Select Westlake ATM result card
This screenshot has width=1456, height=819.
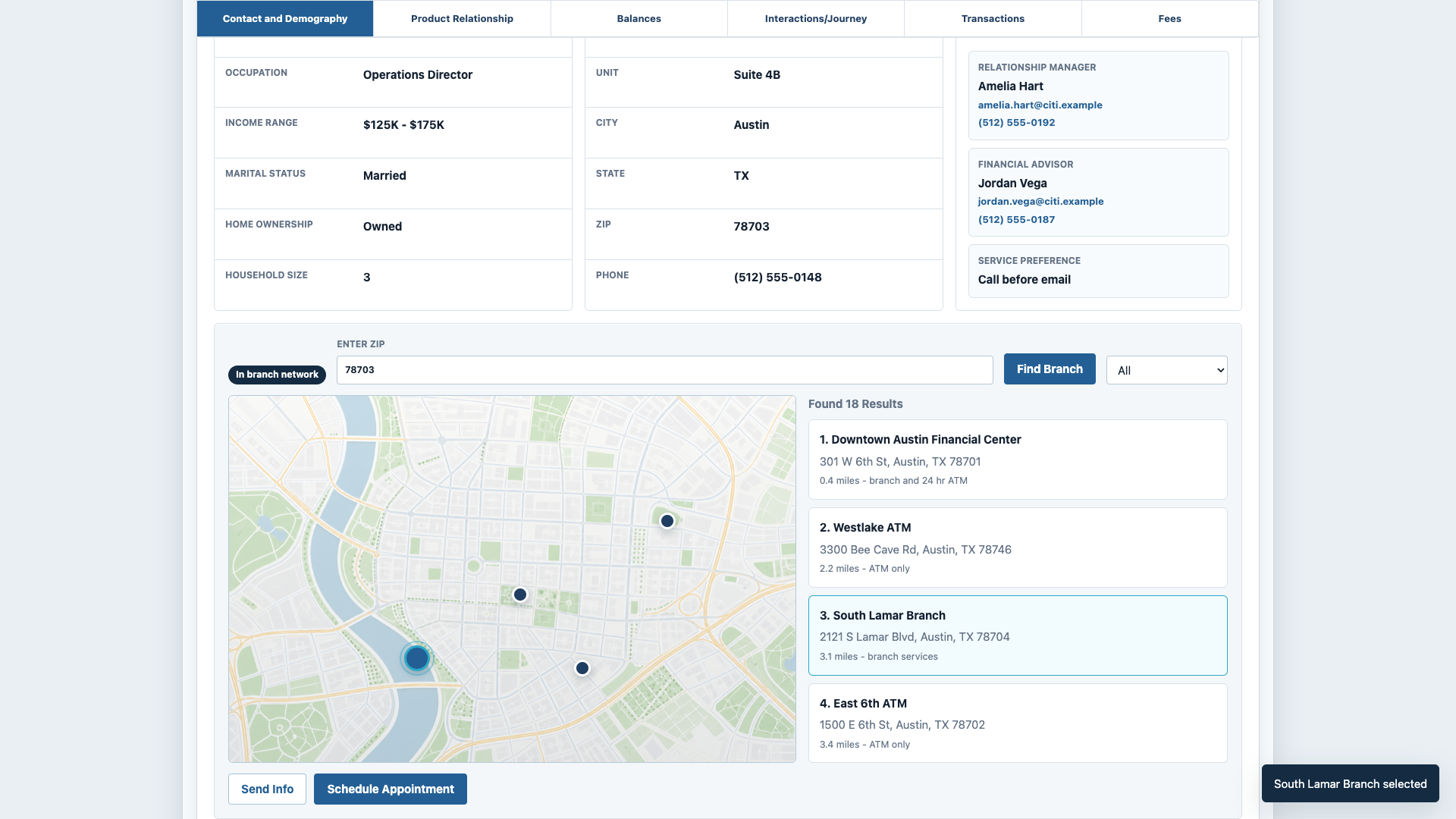pyautogui.click(x=1018, y=548)
